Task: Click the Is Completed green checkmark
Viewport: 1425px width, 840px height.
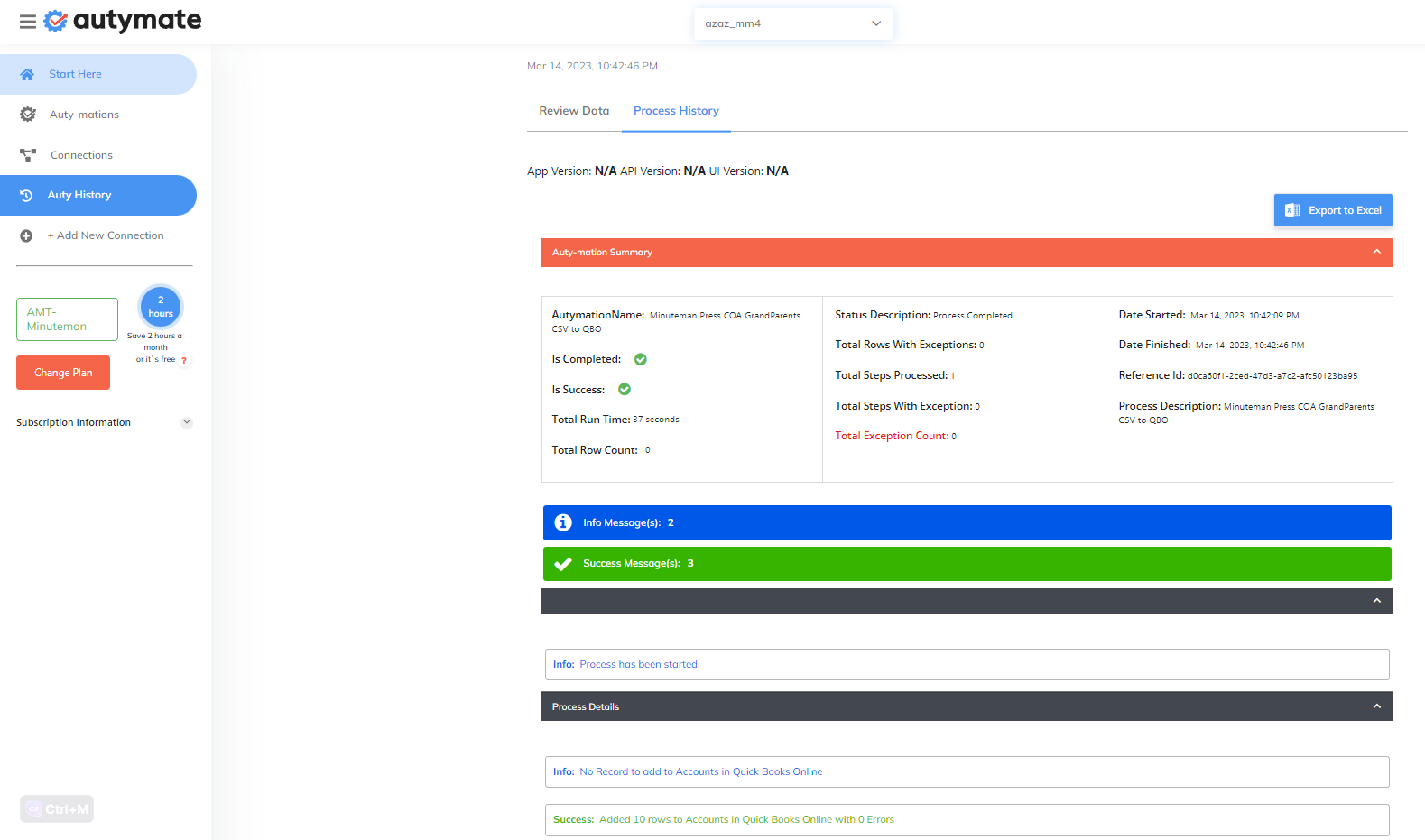Action: coord(641,359)
